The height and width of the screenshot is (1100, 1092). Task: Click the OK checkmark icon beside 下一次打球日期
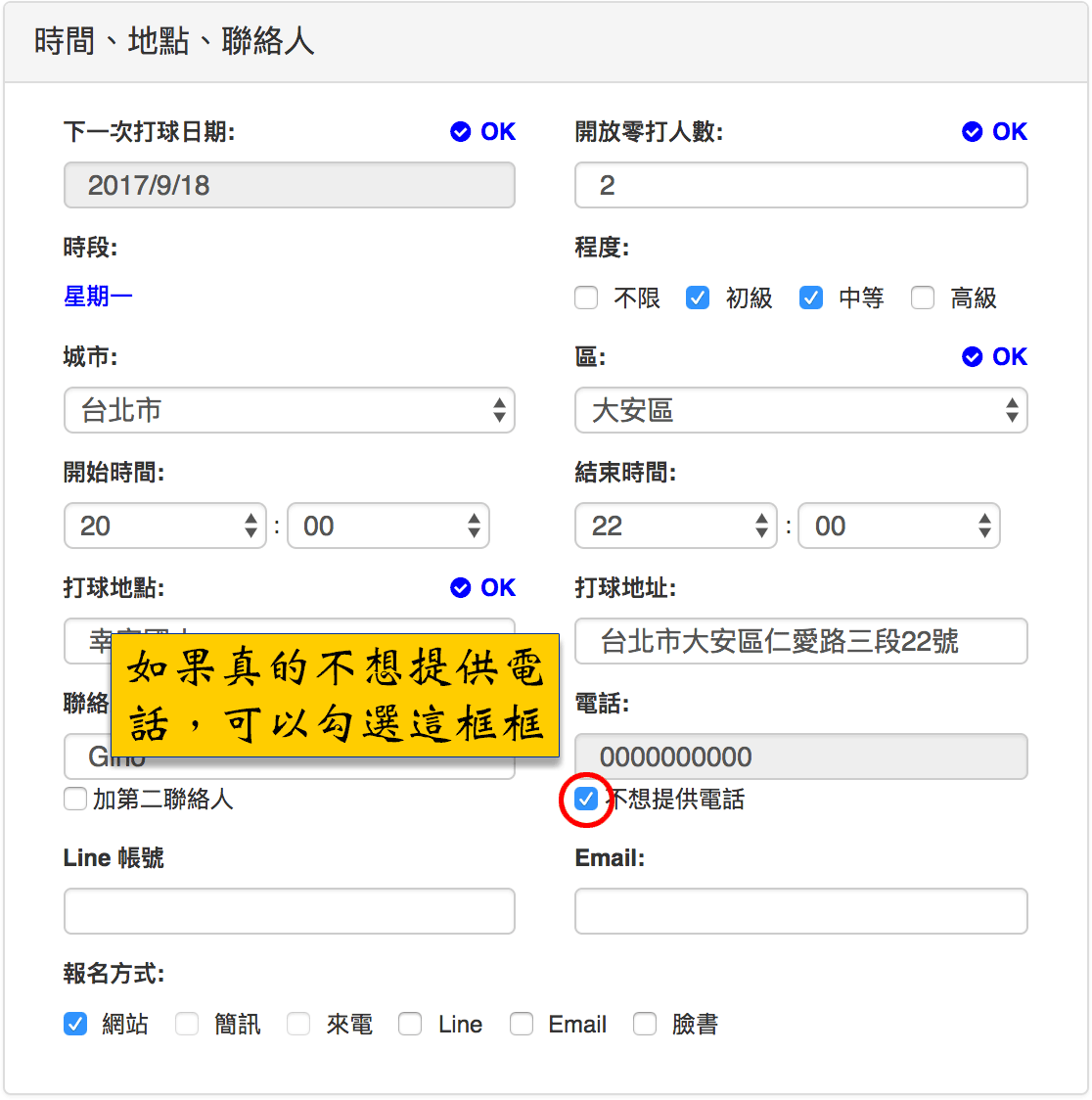[461, 132]
